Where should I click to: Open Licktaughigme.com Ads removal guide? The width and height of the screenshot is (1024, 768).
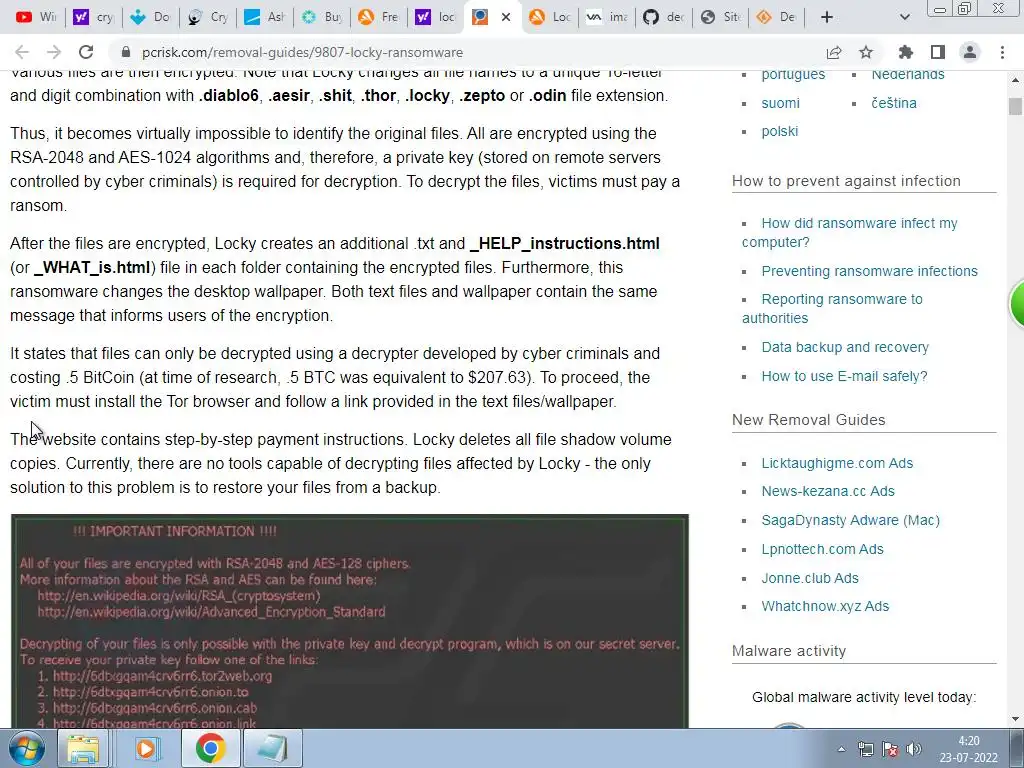tap(837, 463)
